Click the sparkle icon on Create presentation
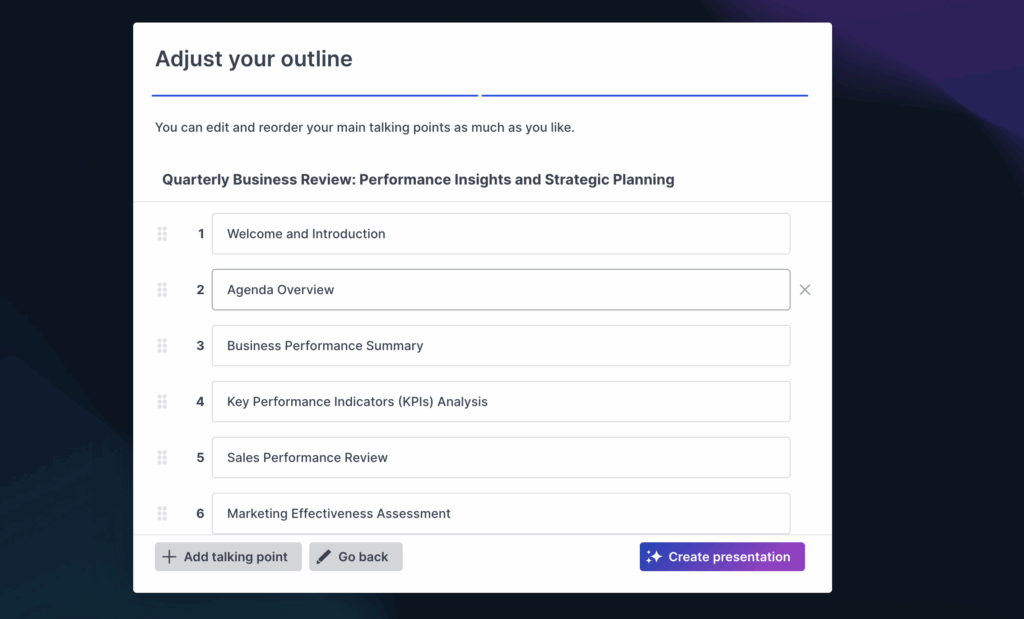Screen dimensions: 1024x619 [x=654, y=557]
